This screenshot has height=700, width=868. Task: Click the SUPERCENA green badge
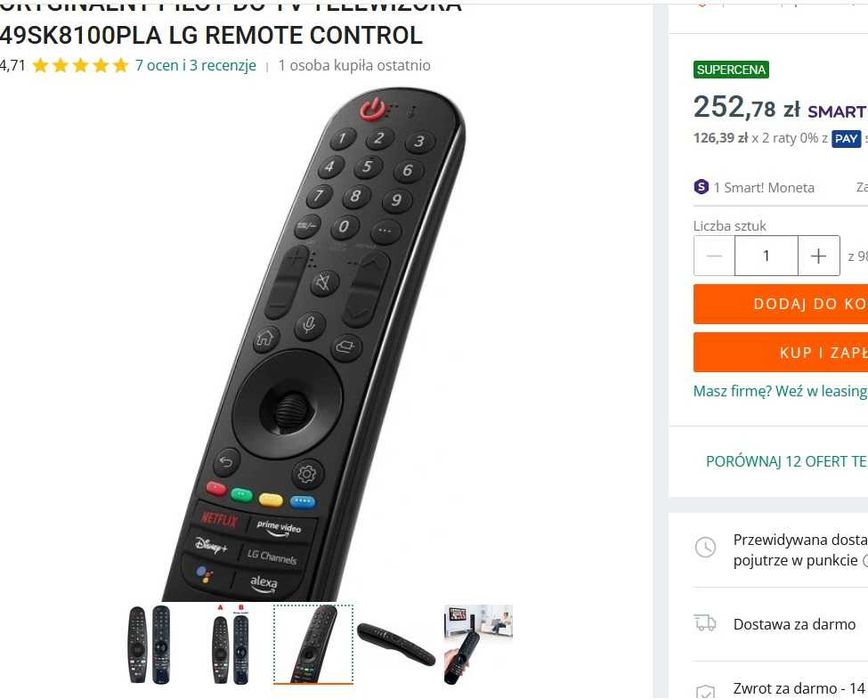point(731,70)
